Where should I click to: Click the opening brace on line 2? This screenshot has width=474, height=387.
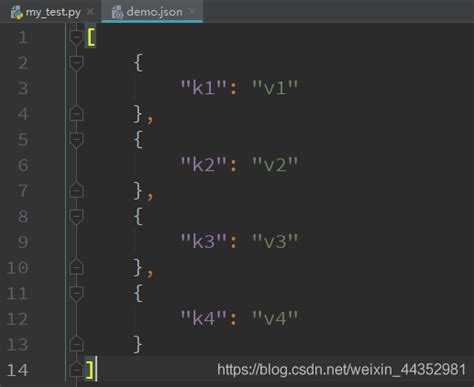pos(139,62)
